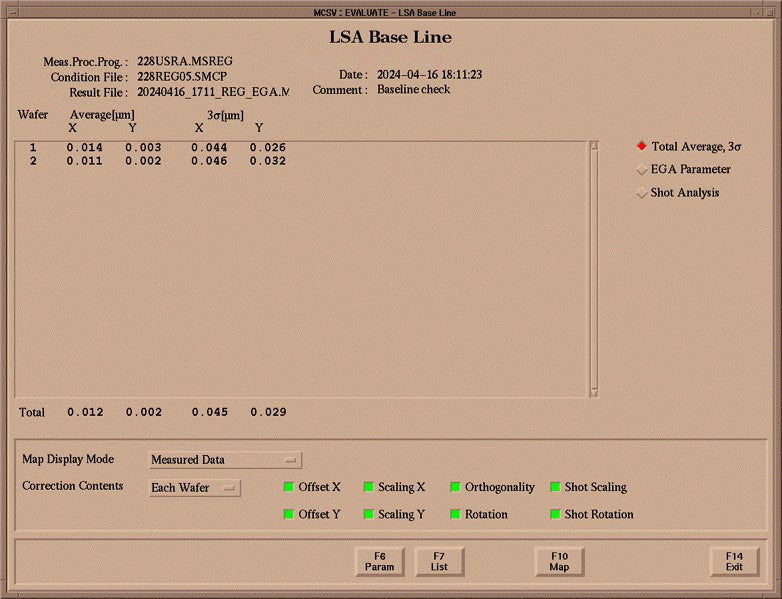Viewport: 782px width, 599px height.
Task: Click the Total row label
Action: (32, 412)
